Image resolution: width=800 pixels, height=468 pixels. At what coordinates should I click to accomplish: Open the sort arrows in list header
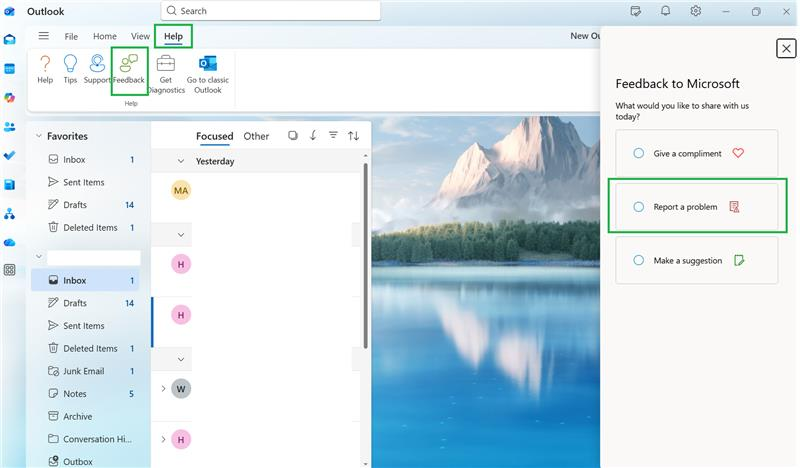tap(354, 136)
